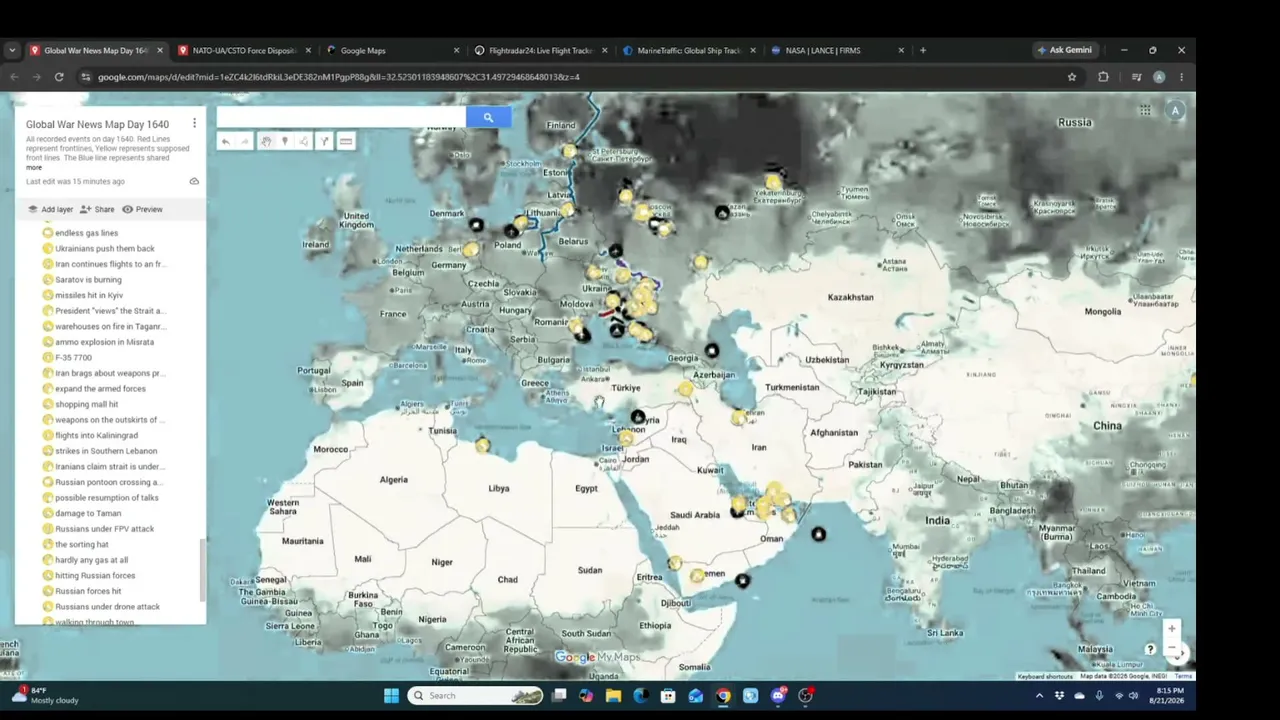Screen dimensions: 1280x720
Task: Switch to MarineTraffic Global Ship Tracking tab
Action: (x=688, y=50)
